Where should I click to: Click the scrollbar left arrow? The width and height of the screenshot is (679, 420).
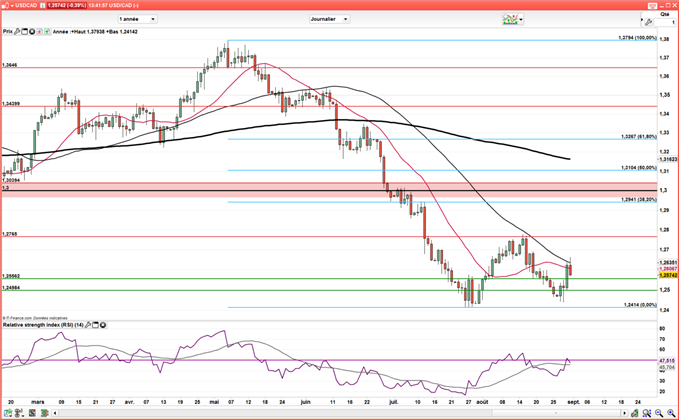pos(55,413)
